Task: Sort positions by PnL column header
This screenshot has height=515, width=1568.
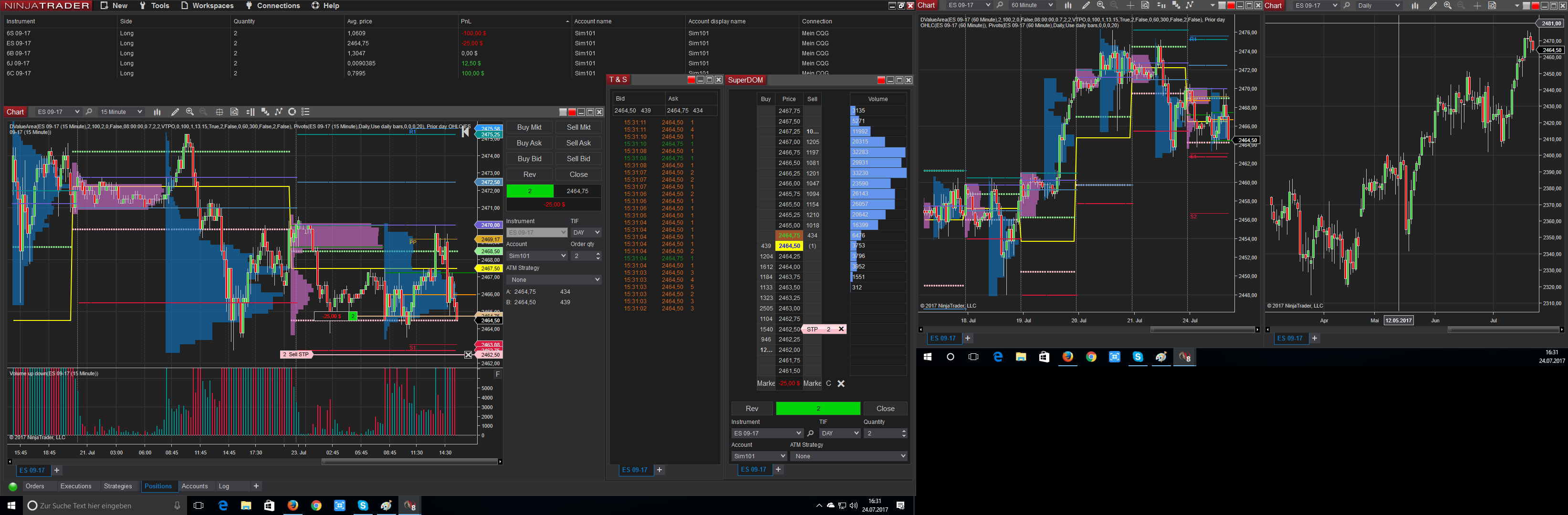Action: (x=514, y=21)
